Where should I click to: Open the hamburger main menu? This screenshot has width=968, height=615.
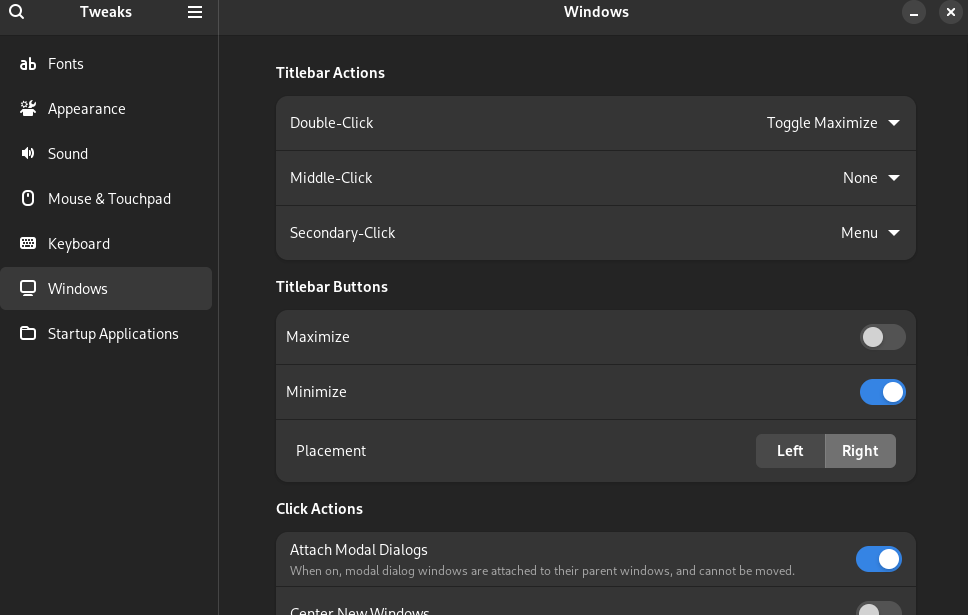tap(195, 12)
